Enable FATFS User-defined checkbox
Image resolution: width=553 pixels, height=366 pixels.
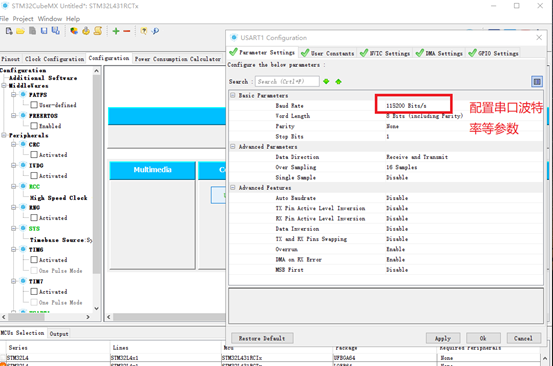point(34,105)
